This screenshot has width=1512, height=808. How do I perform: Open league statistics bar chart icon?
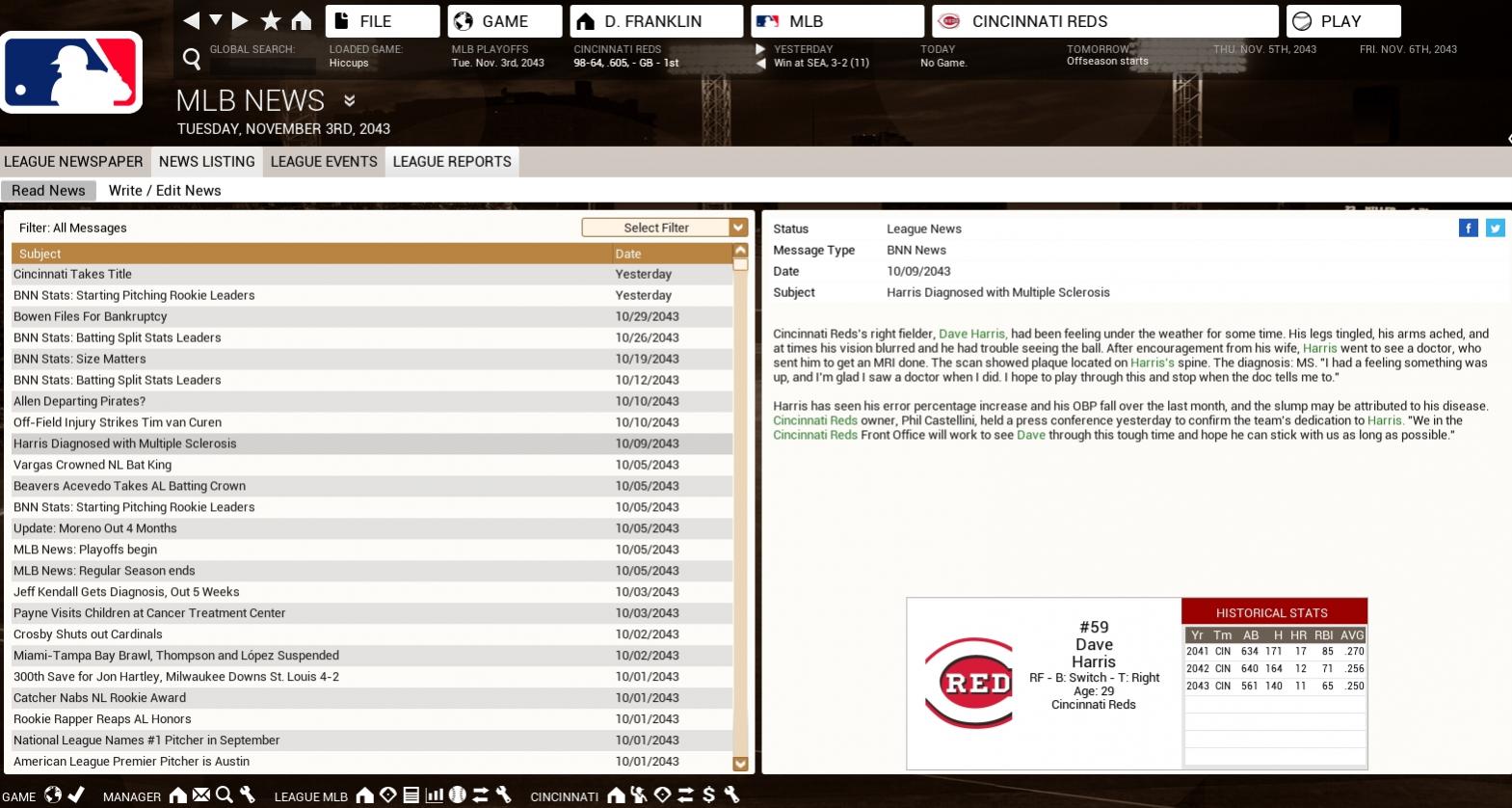coord(435,795)
